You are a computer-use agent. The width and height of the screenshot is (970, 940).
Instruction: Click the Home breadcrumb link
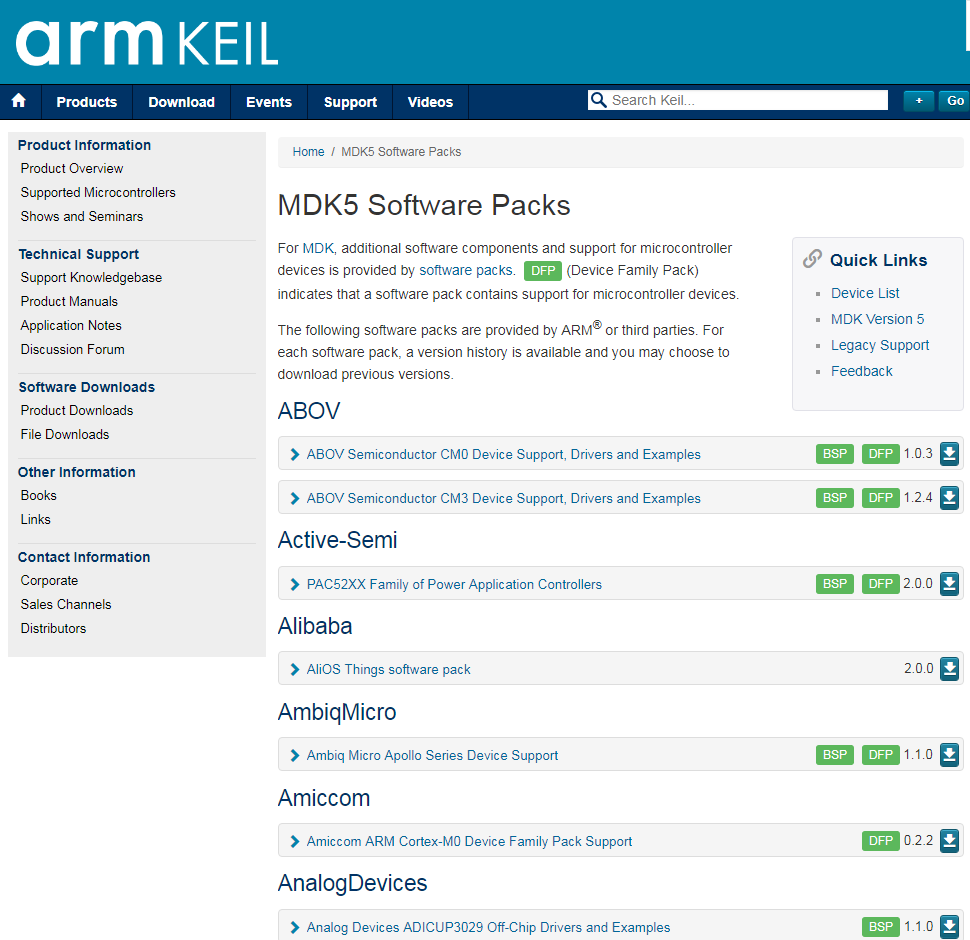click(308, 152)
